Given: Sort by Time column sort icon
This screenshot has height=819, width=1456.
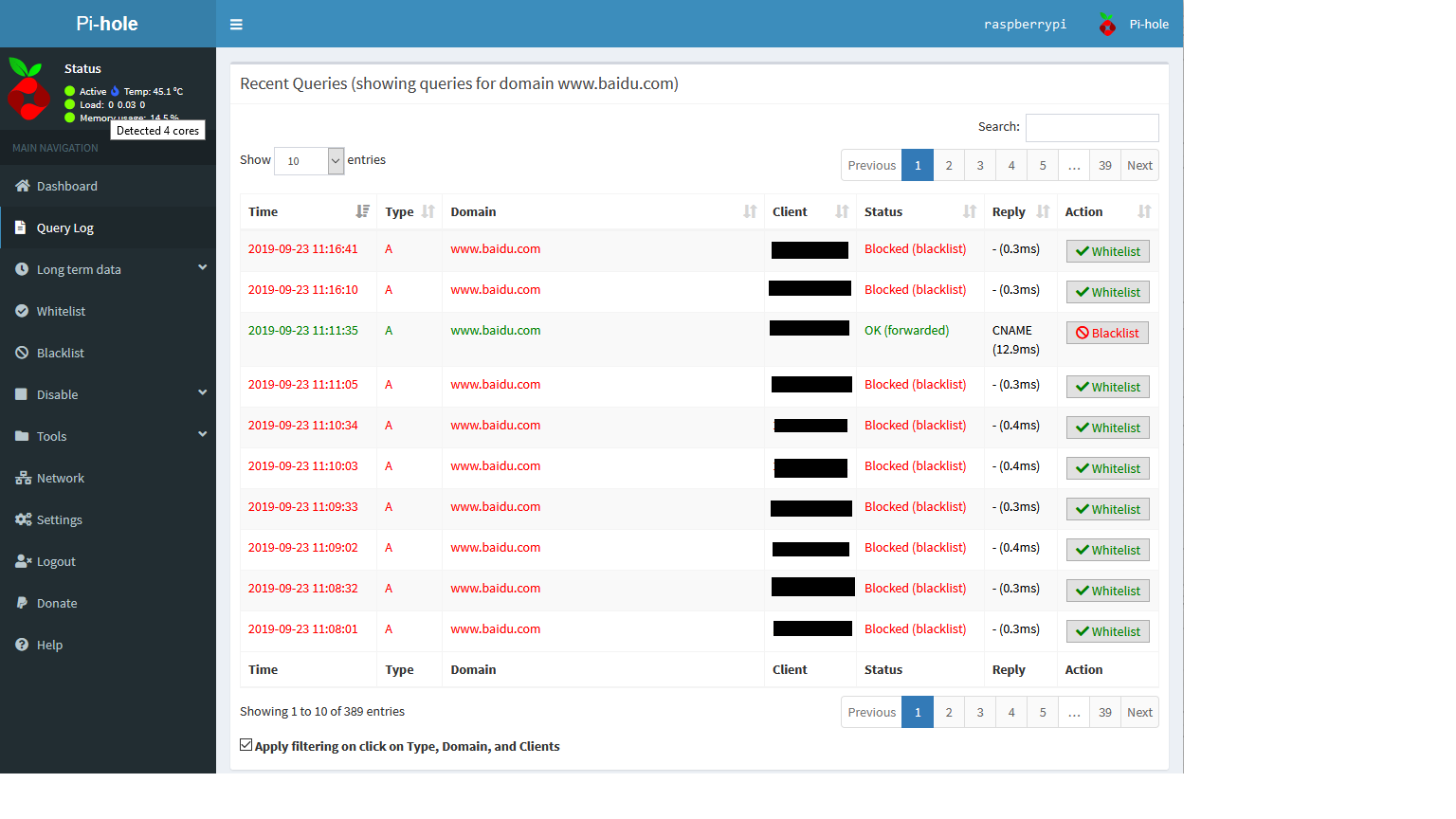Looking at the screenshot, I should tap(362, 211).
